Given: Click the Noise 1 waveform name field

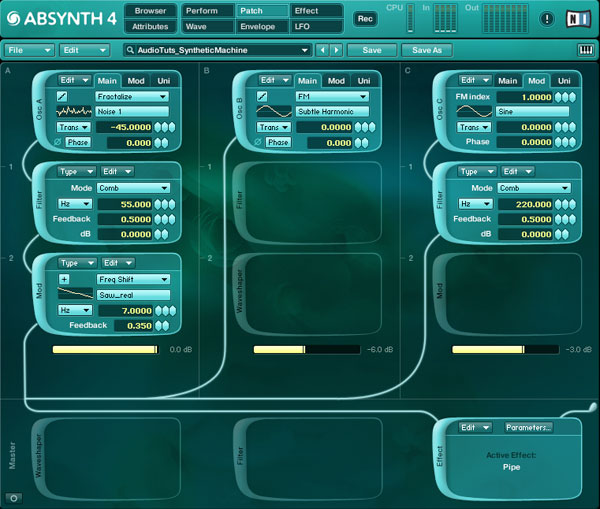Looking at the screenshot, I should (x=132, y=111).
